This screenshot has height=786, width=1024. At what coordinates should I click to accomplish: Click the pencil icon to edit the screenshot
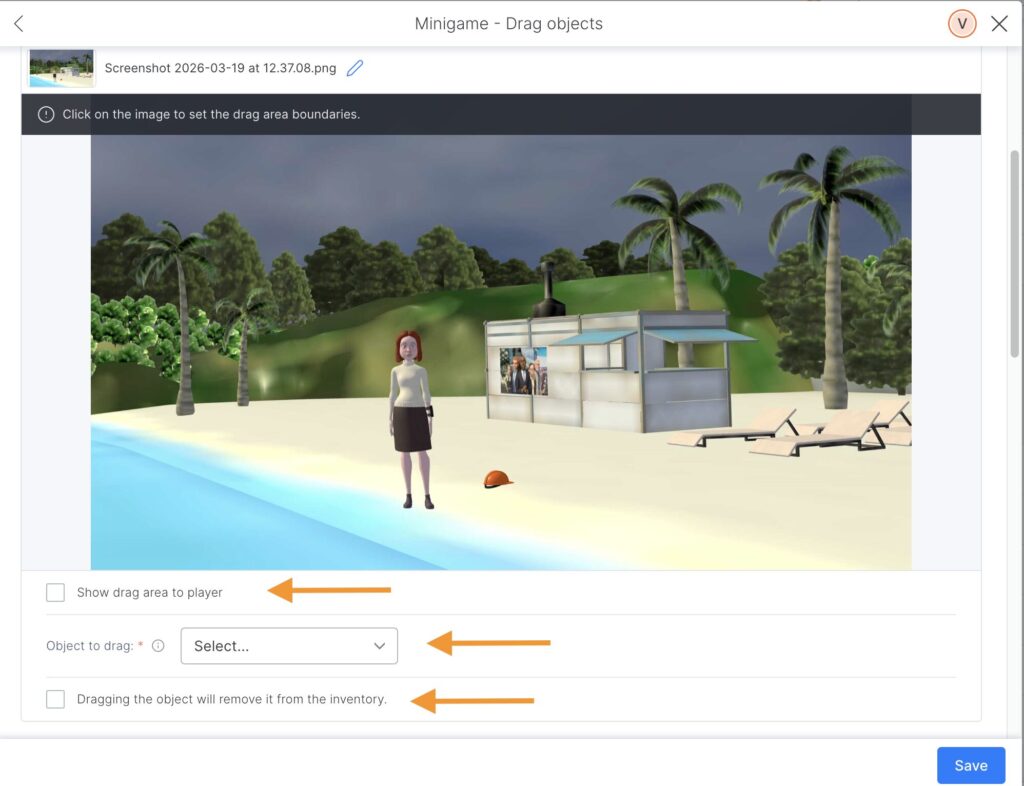click(355, 68)
